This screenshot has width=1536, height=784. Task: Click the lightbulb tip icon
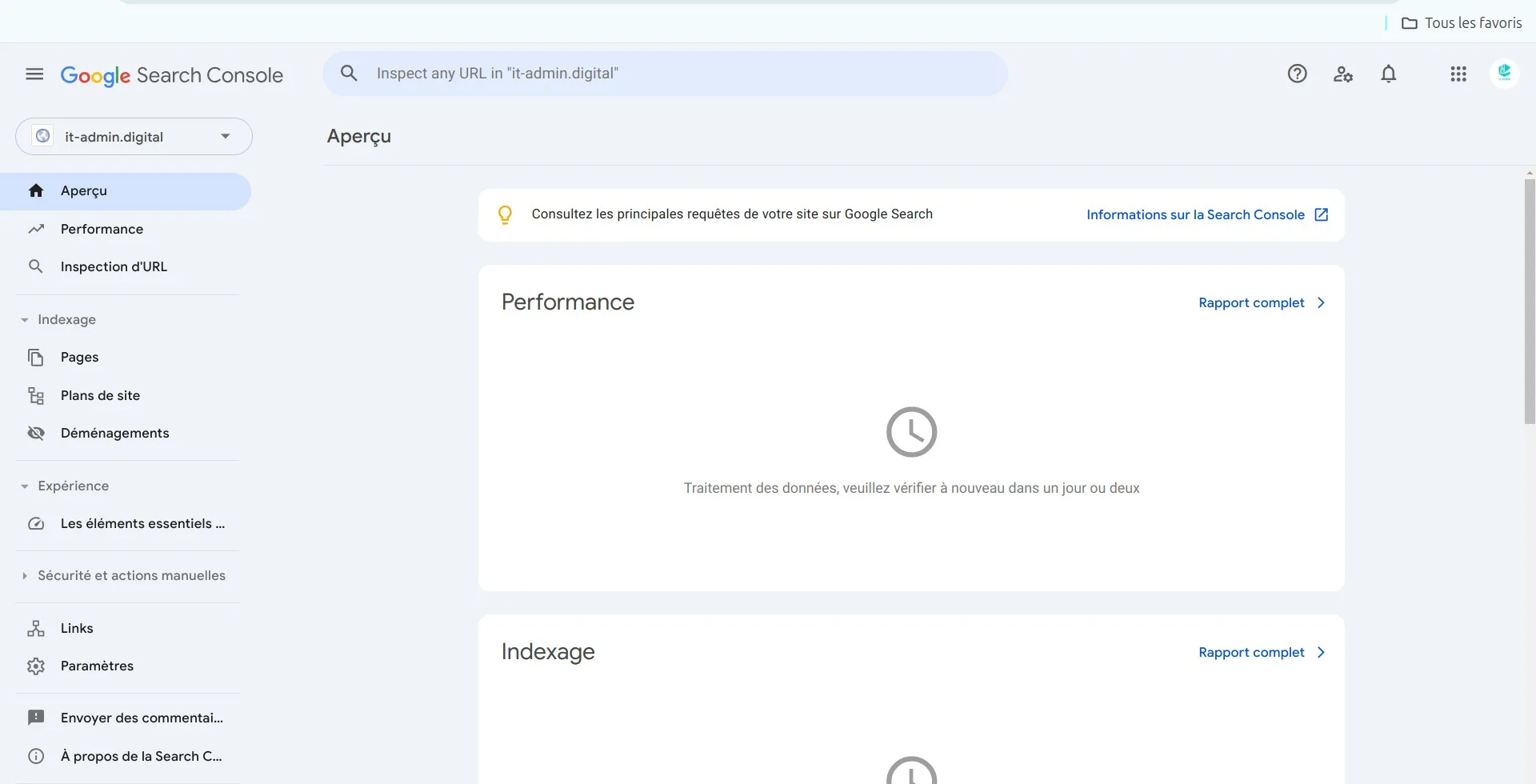click(x=505, y=214)
